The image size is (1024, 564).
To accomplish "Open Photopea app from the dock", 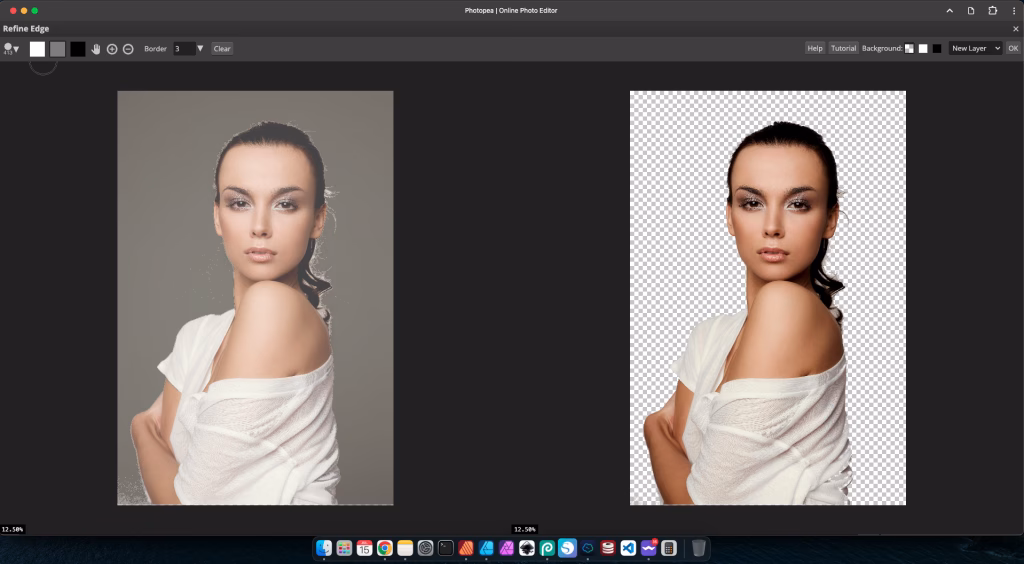I will click(547, 548).
